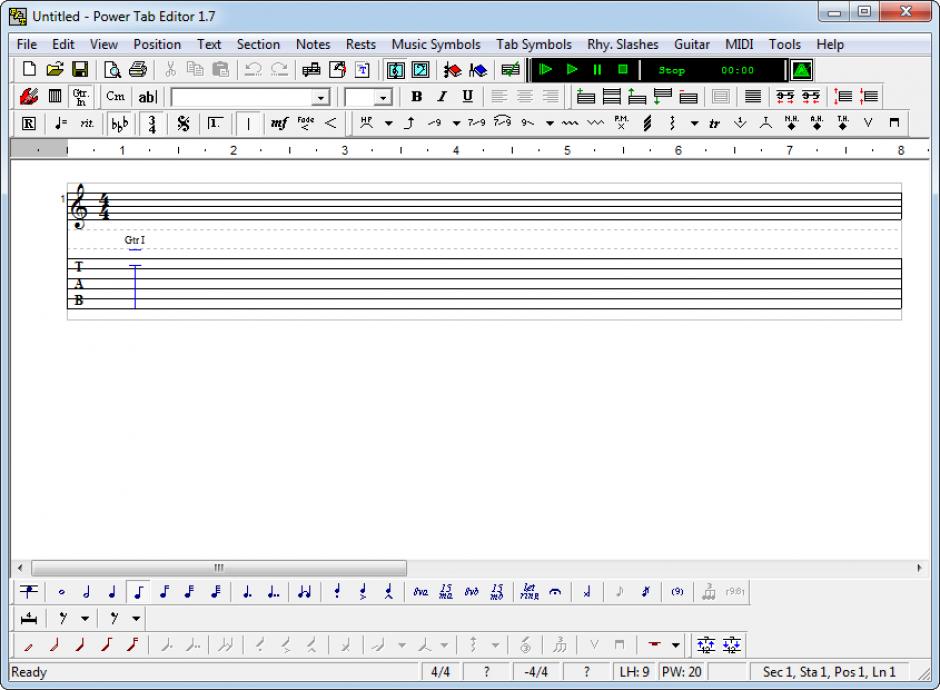Open the font name dropdown
The image size is (940, 690).
(320, 98)
